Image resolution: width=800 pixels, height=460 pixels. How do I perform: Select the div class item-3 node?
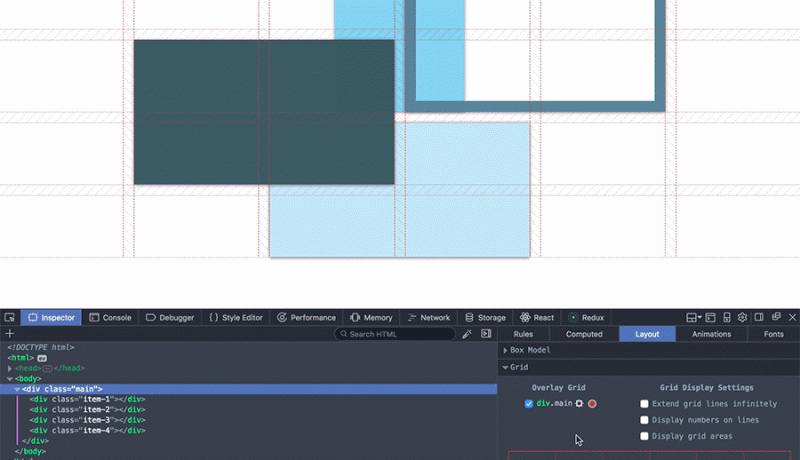(87, 420)
